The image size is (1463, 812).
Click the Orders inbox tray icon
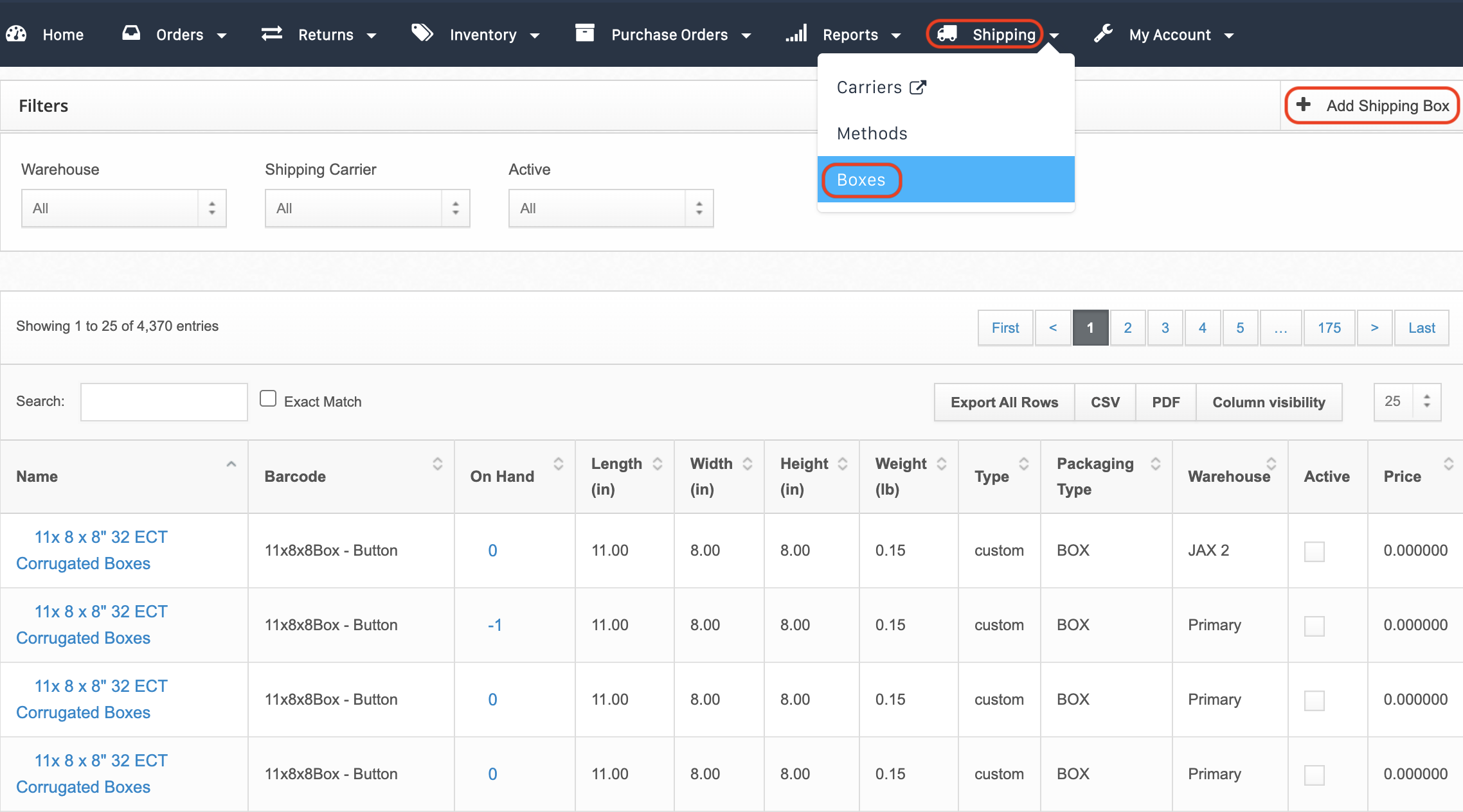click(131, 33)
